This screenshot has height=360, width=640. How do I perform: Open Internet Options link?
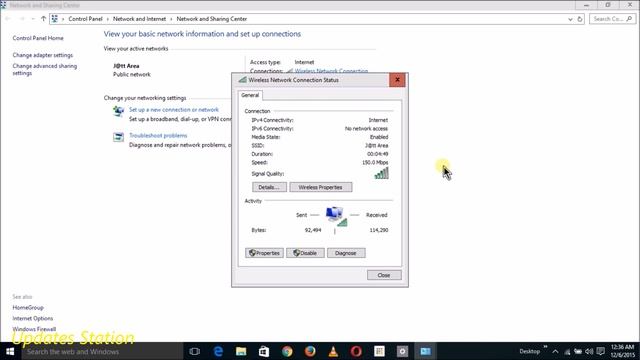point(33,318)
